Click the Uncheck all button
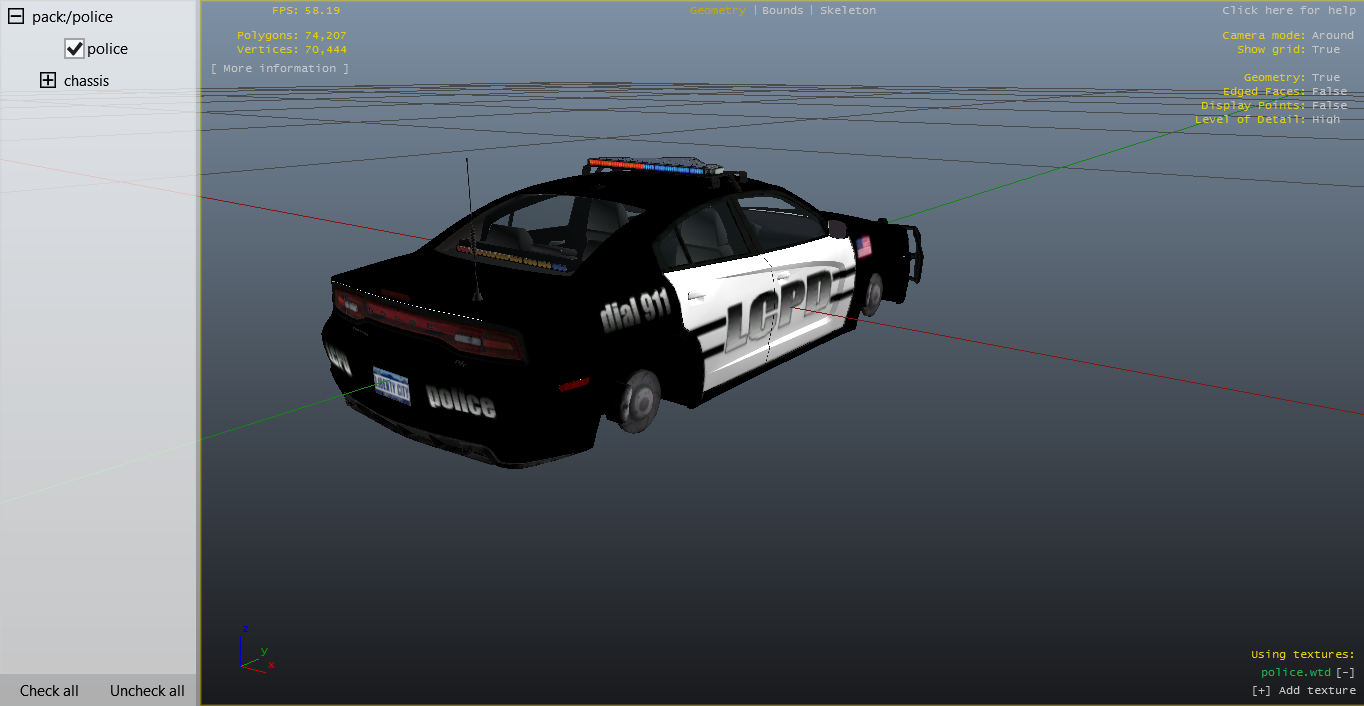 point(147,691)
